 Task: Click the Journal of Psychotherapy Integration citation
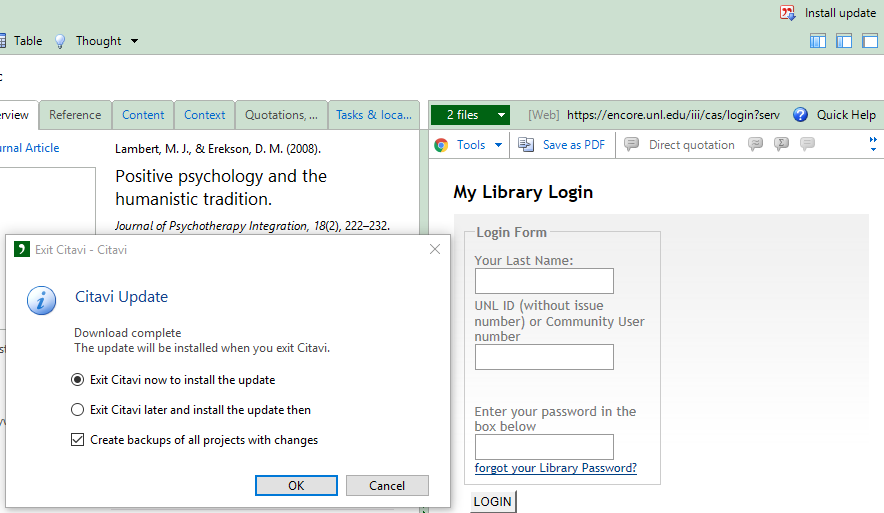pyautogui.click(x=252, y=226)
